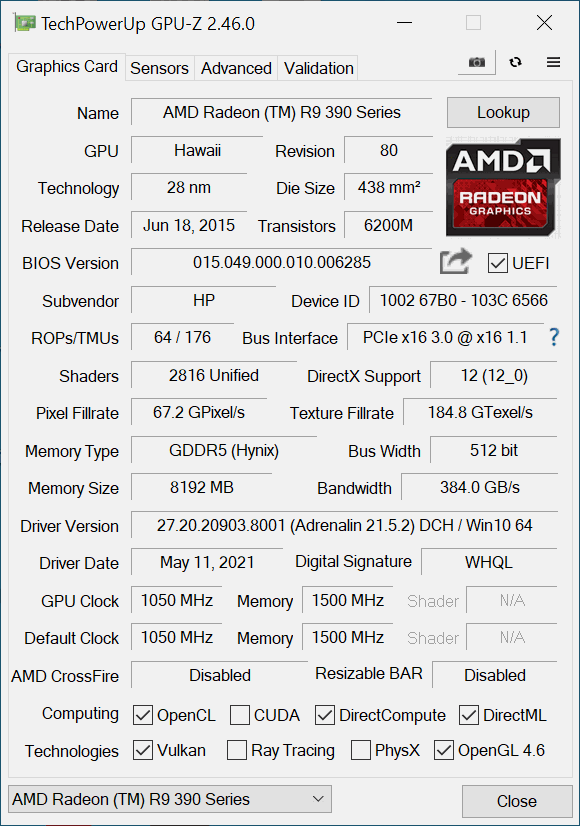Image resolution: width=580 pixels, height=826 pixels.
Task: Enable the CUDA checkbox
Action: click(240, 715)
